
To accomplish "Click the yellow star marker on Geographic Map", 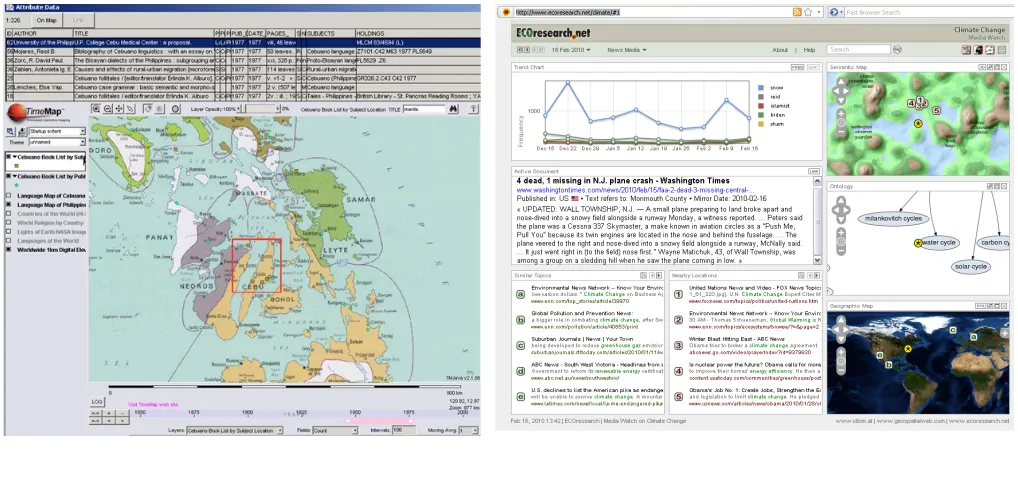I will [x=908, y=349].
